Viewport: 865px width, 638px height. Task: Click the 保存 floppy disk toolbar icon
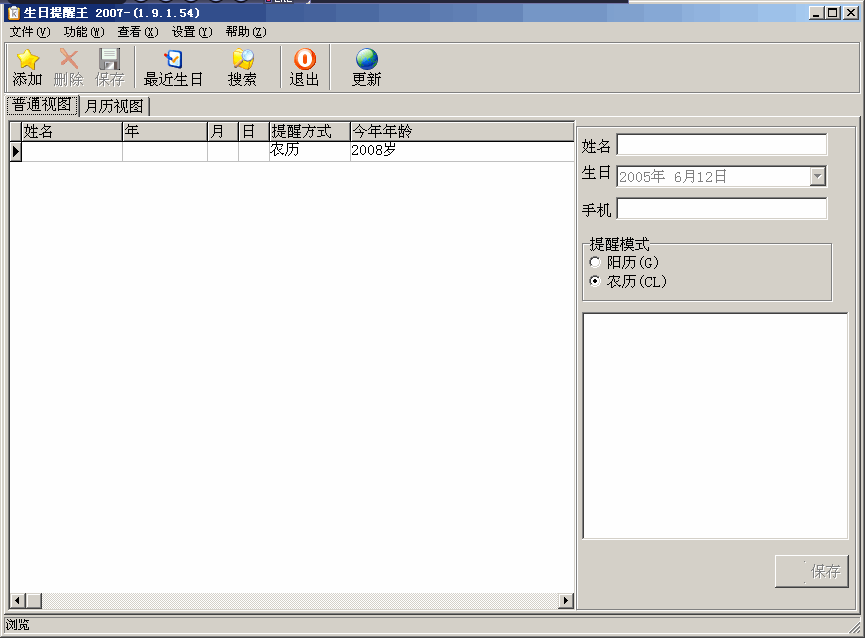[x=109, y=61]
